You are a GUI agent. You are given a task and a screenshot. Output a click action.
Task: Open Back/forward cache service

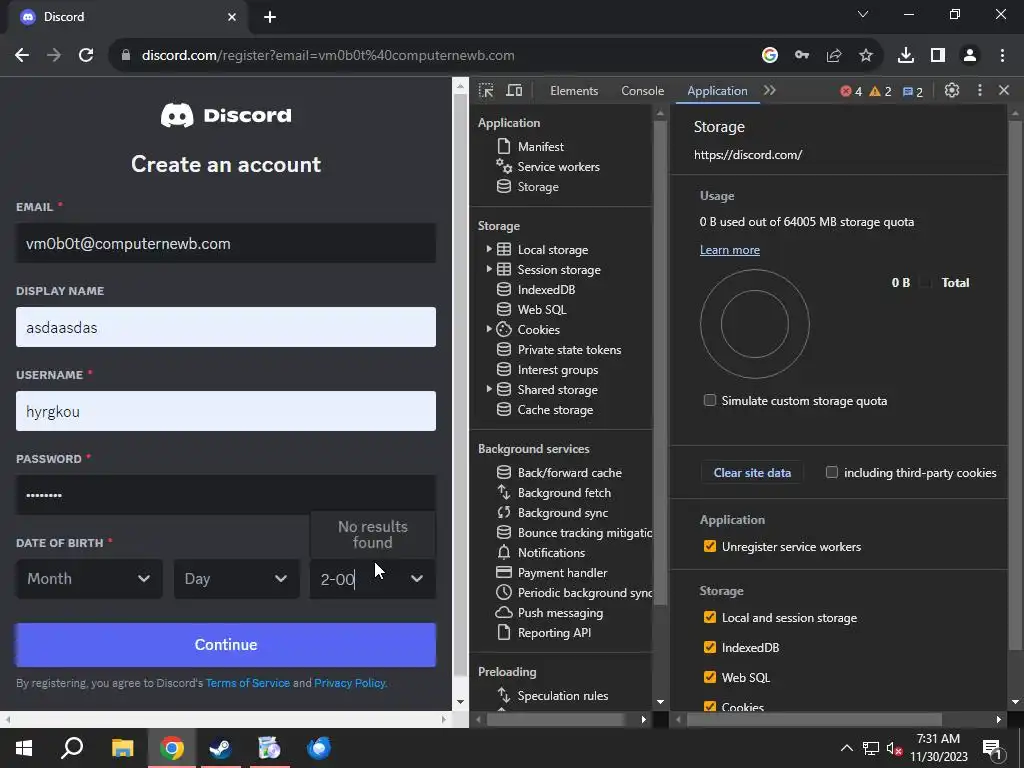coord(569,473)
